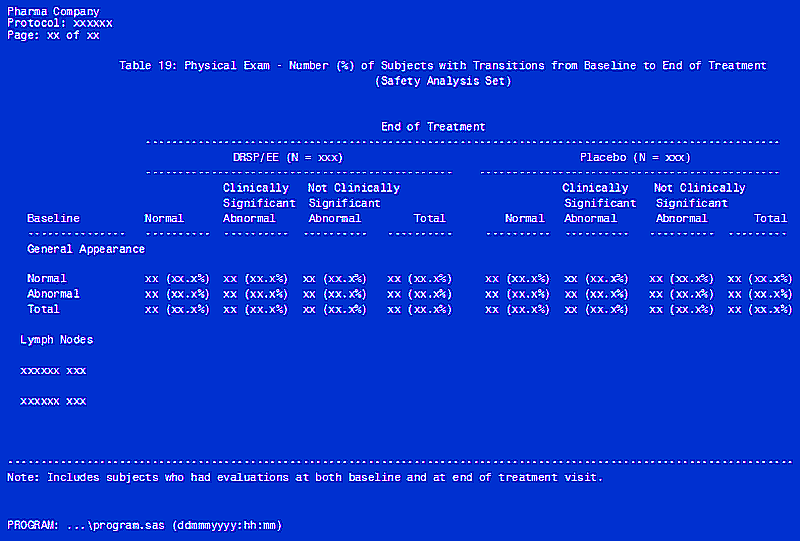
Task: Select the Protocol: xxxxxx line
Action: 59,23
